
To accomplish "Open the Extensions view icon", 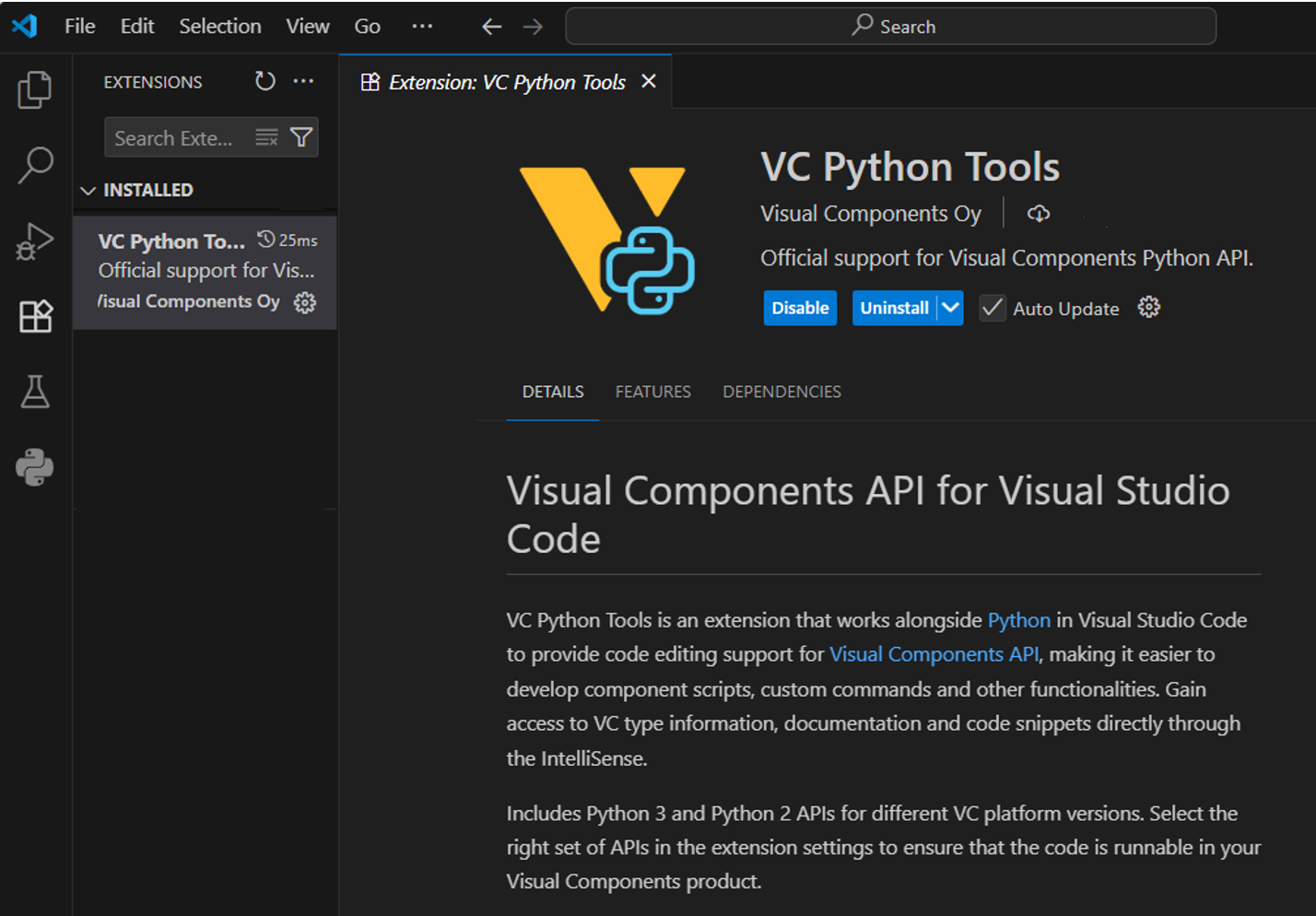I will (x=35, y=316).
